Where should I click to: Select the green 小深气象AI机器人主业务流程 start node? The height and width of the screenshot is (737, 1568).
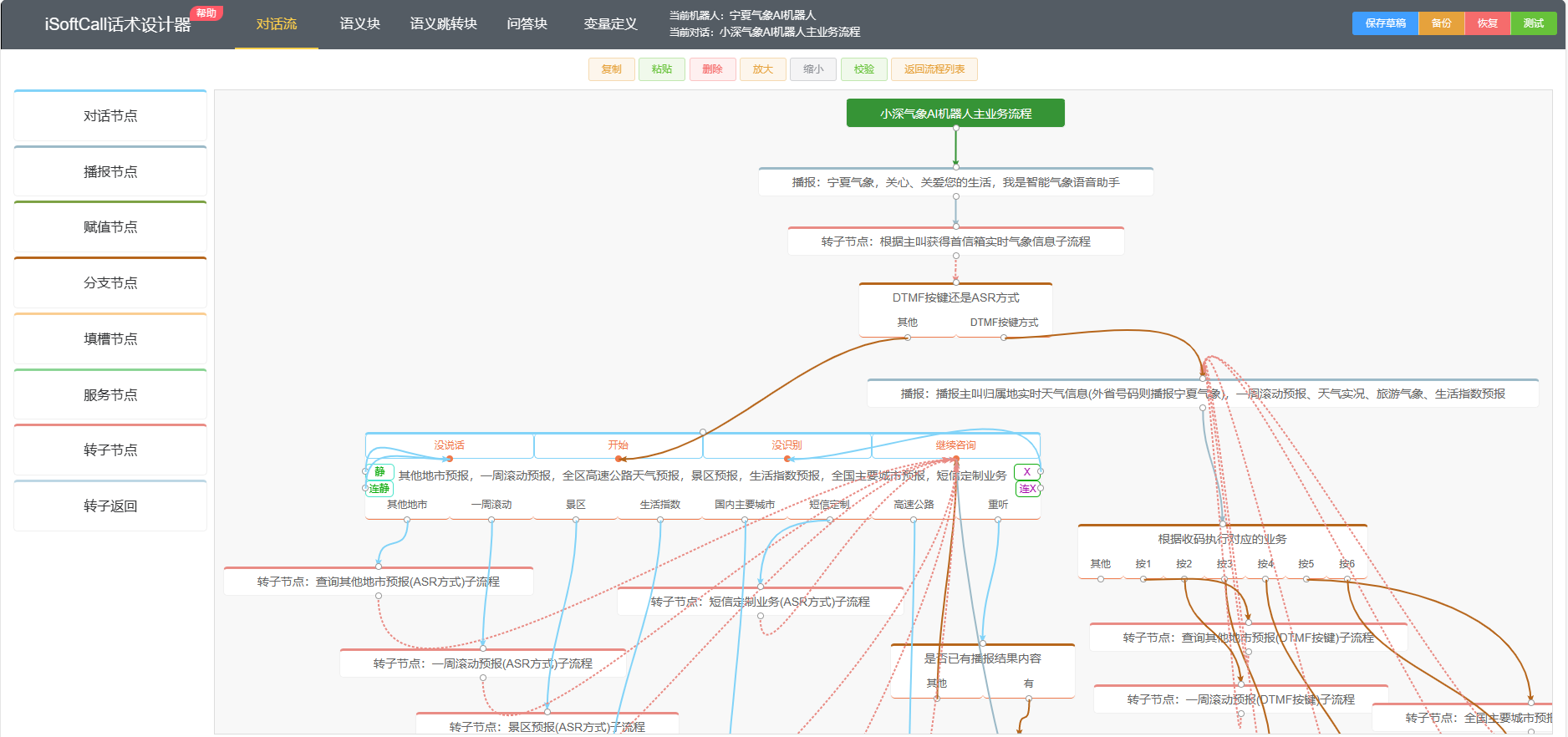click(955, 114)
